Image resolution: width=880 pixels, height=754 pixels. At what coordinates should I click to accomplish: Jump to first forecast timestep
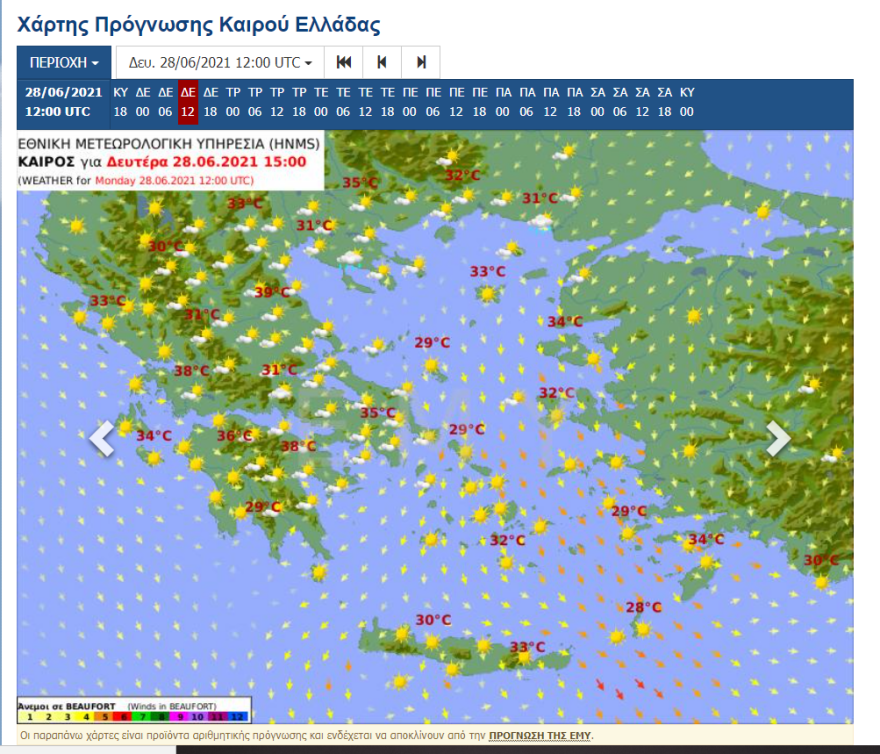343,62
